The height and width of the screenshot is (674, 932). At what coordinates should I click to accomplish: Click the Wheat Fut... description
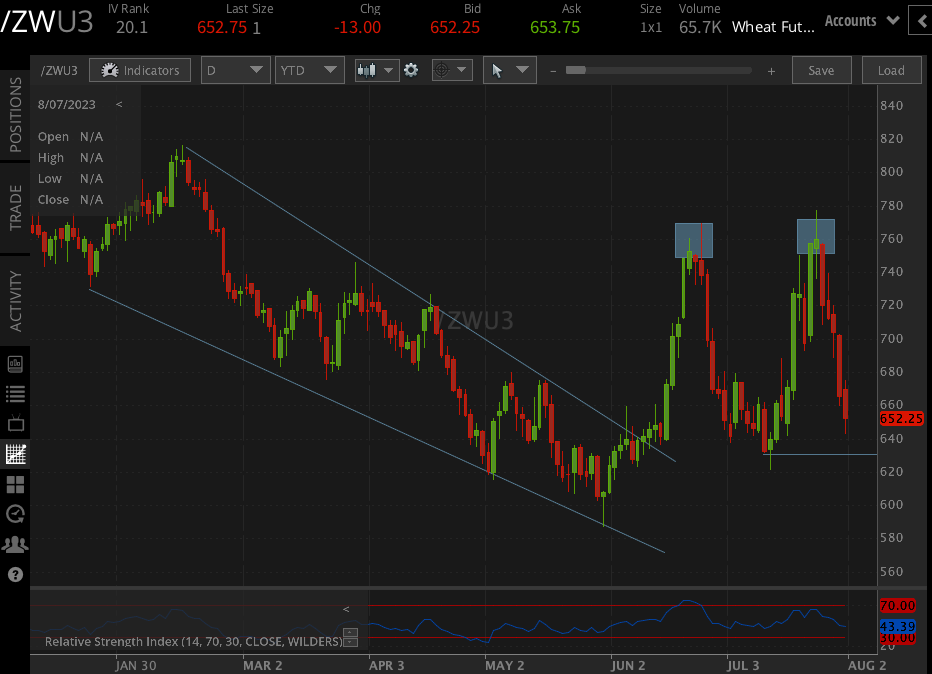773,27
